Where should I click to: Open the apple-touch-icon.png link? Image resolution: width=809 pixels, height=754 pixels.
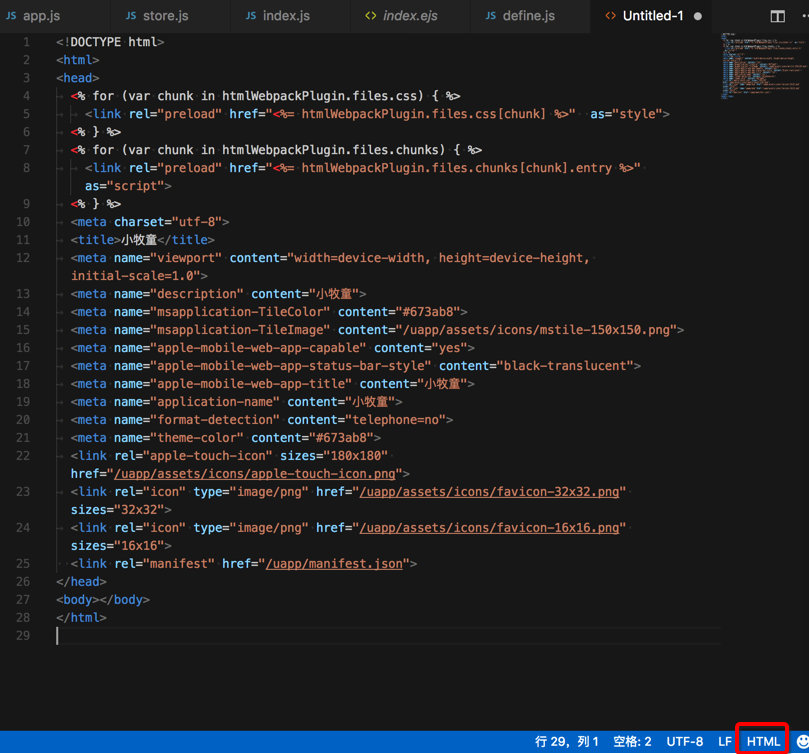tap(254, 474)
